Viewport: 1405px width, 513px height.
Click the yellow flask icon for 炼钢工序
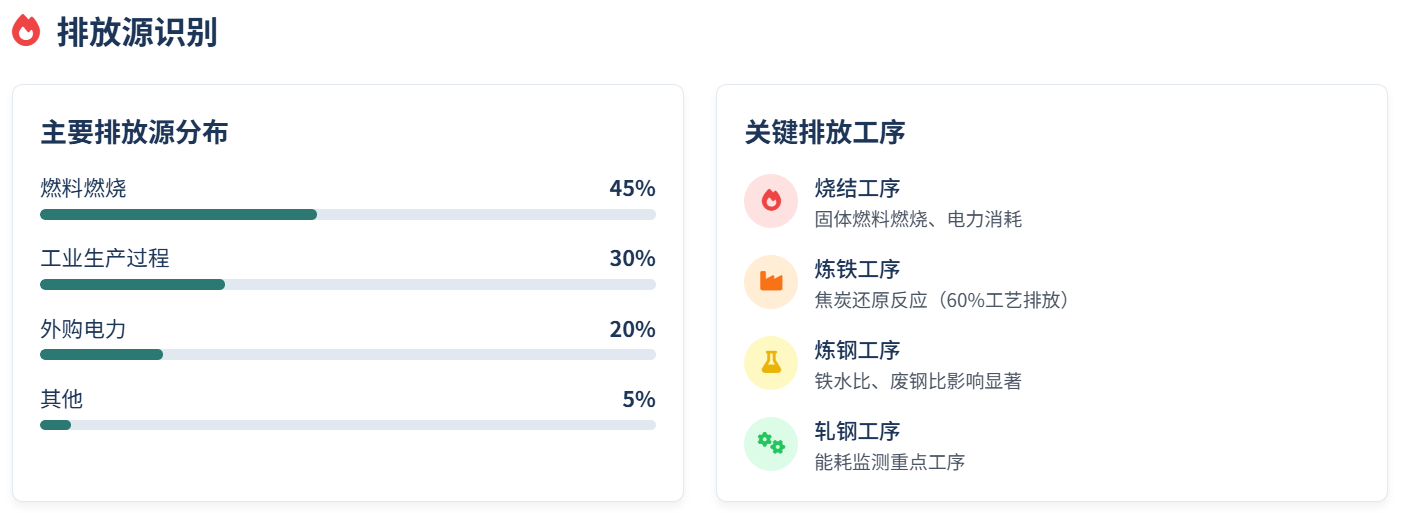[x=771, y=362]
